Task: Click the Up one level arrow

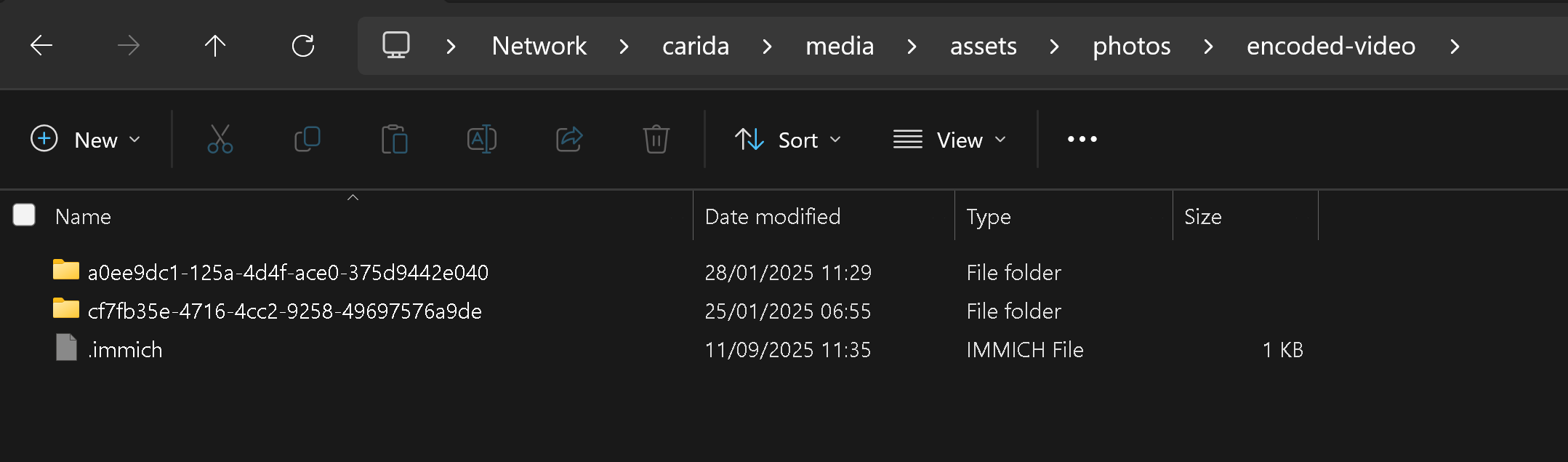Action: click(214, 46)
